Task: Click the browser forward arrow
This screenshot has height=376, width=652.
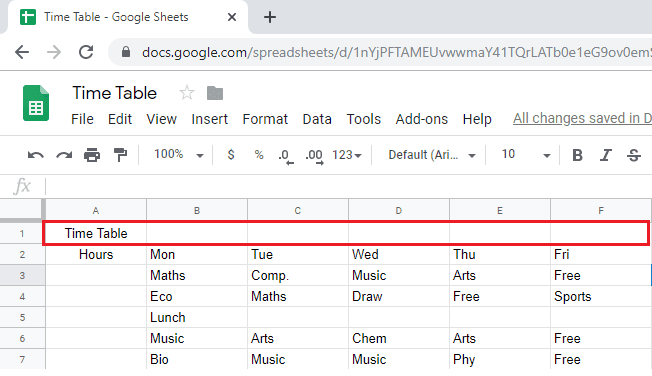Action: coord(54,52)
